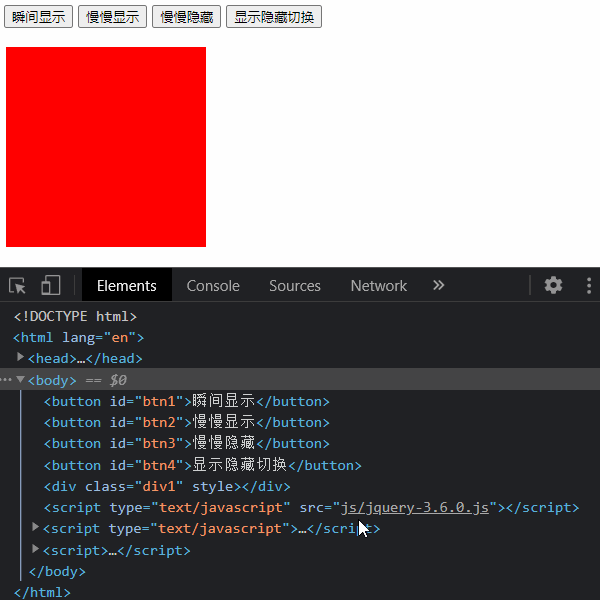This screenshot has height=600, width=600.
Task: Click the 慢慢显示 button
Action: [112, 17]
